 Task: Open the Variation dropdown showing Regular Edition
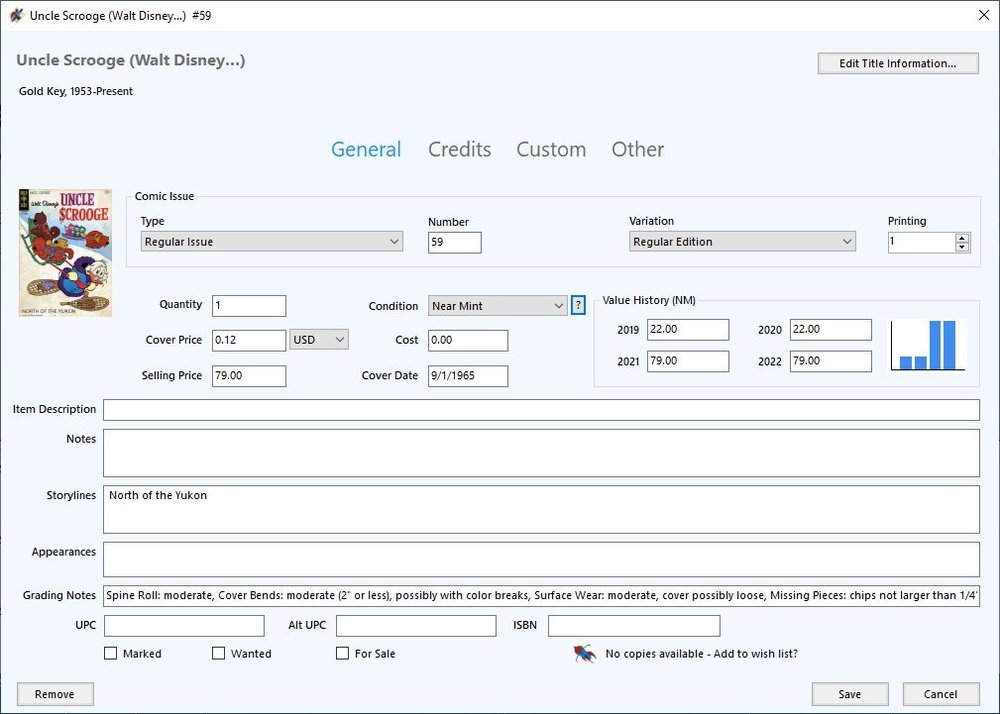tap(742, 242)
